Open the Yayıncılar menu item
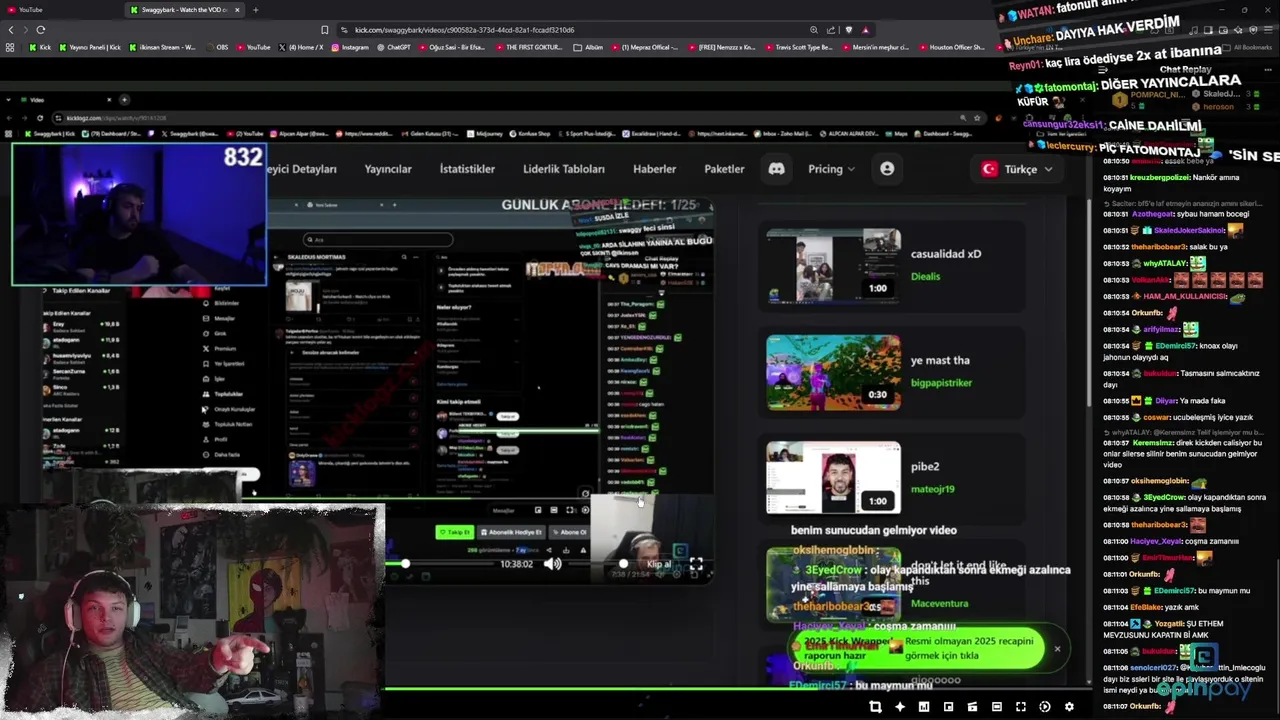The height and width of the screenshot is (720, 1280). 388,169
